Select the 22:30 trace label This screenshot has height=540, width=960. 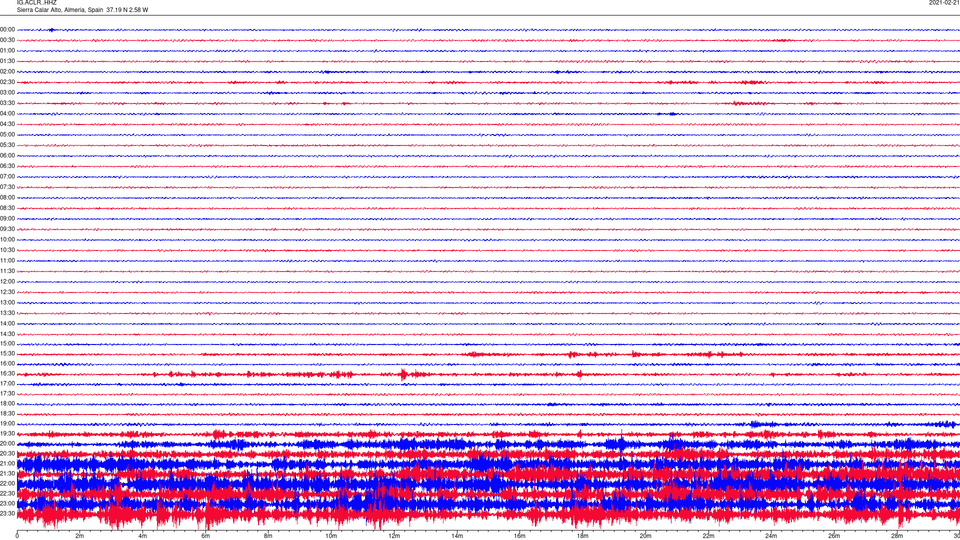coord(7,493)
